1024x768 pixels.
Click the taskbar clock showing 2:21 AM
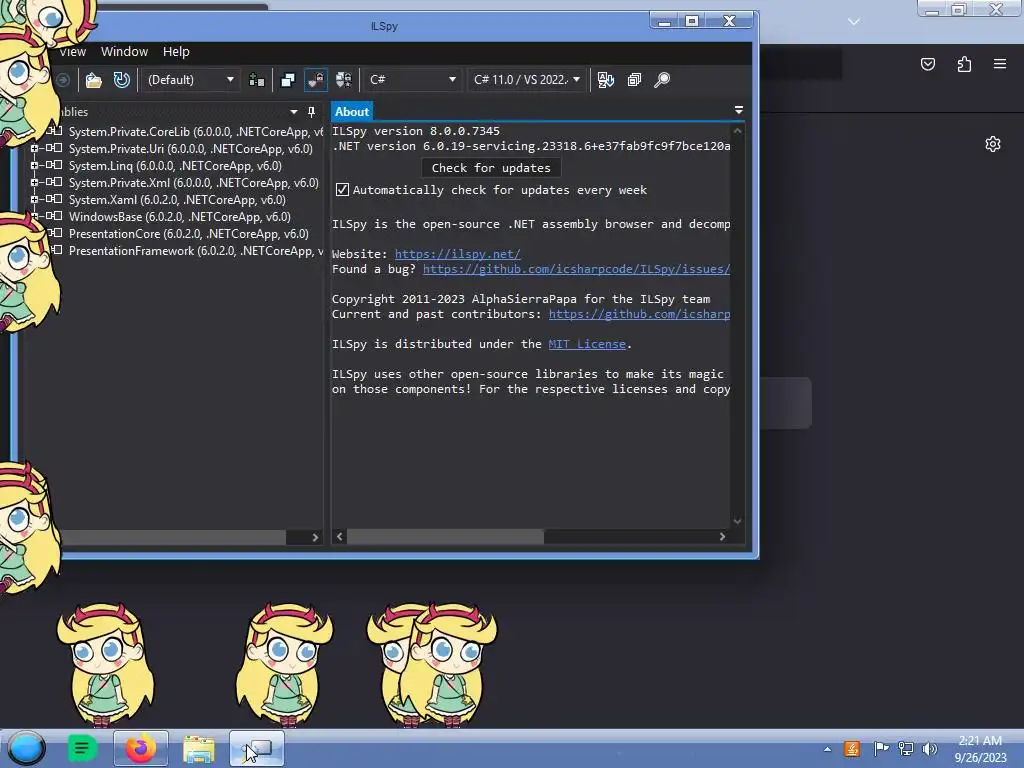pyautogui.click(x=980, y=749)
